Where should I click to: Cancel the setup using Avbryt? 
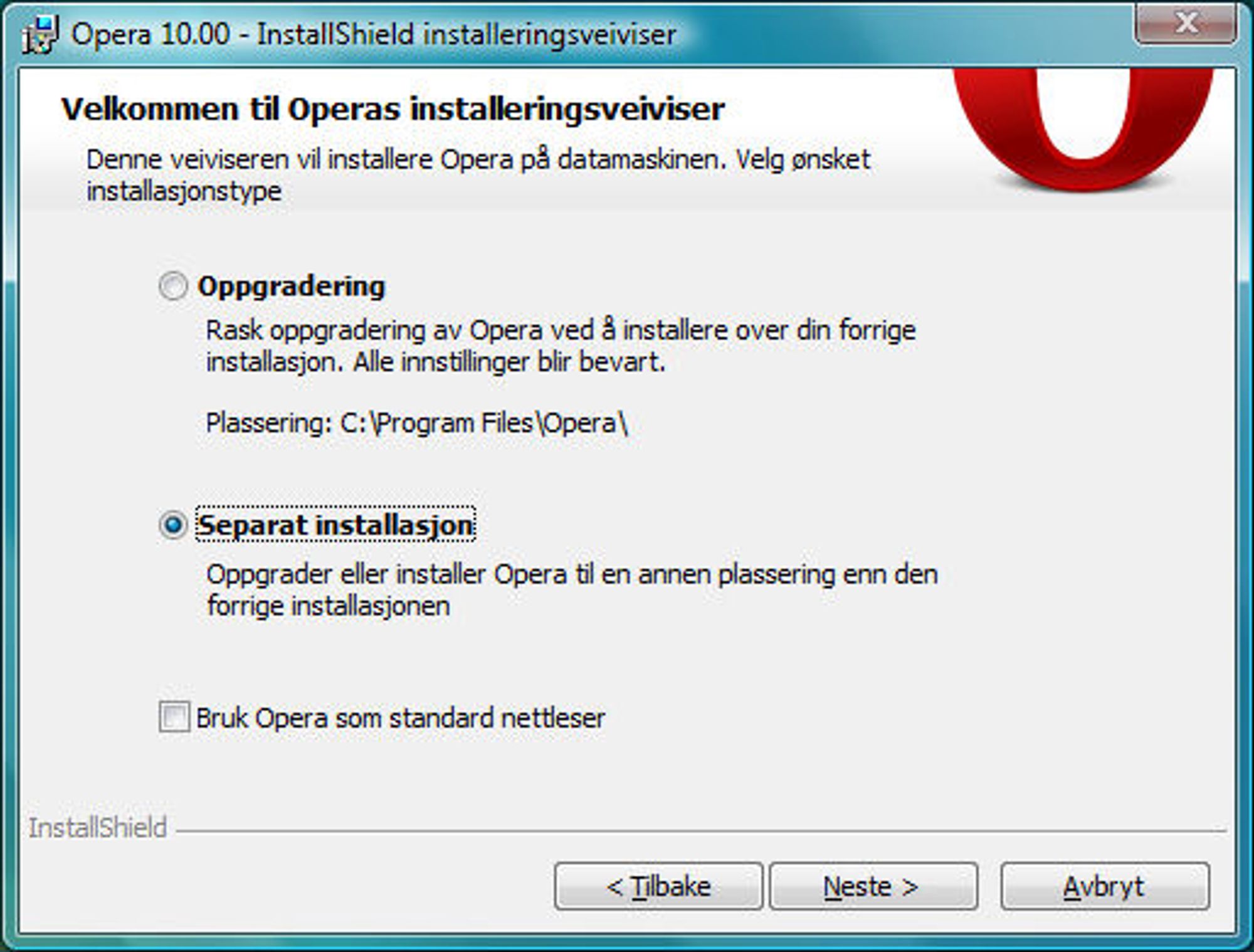tap(1105, 886)
